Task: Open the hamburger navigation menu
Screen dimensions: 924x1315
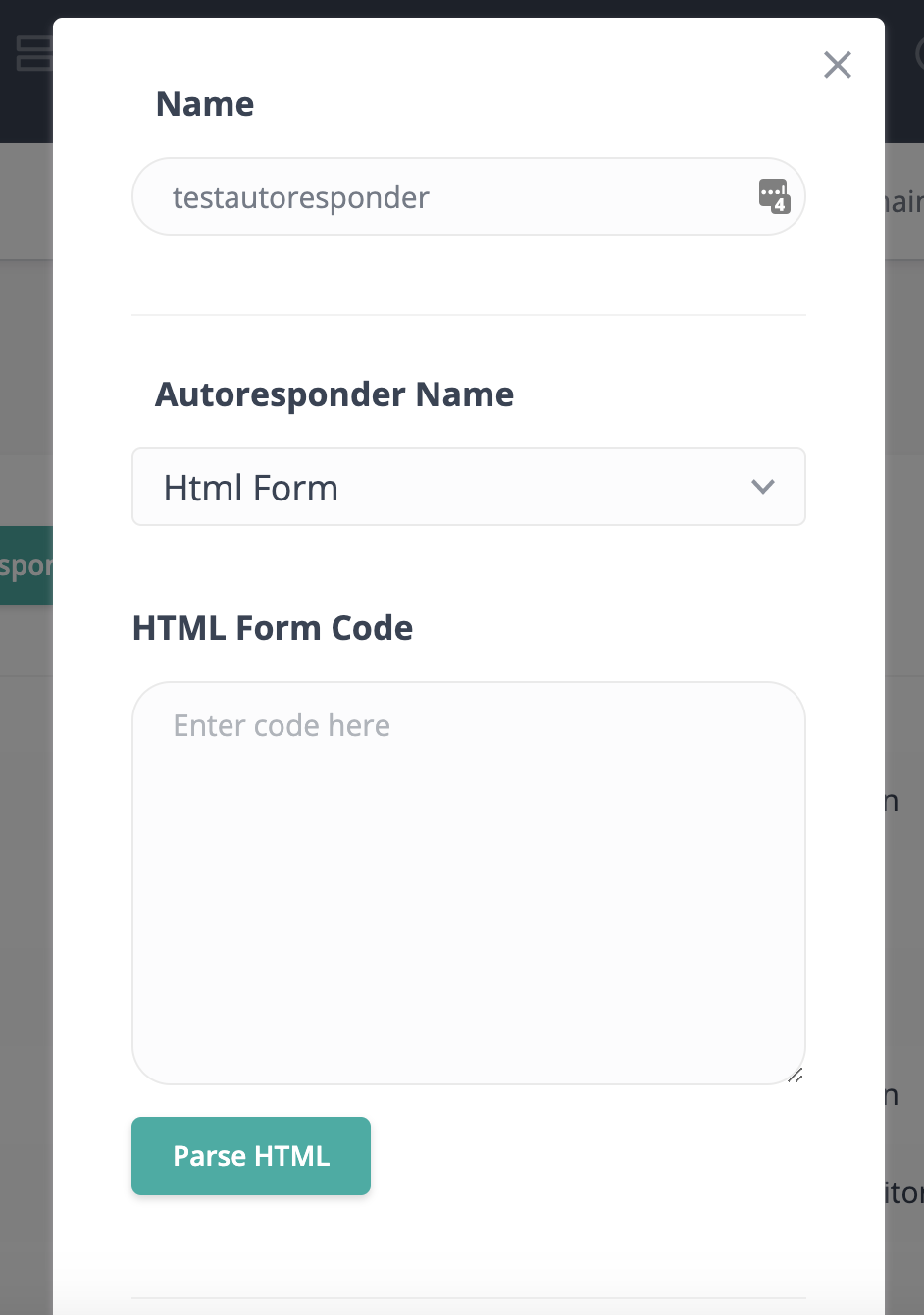Action: click(32, 54)
